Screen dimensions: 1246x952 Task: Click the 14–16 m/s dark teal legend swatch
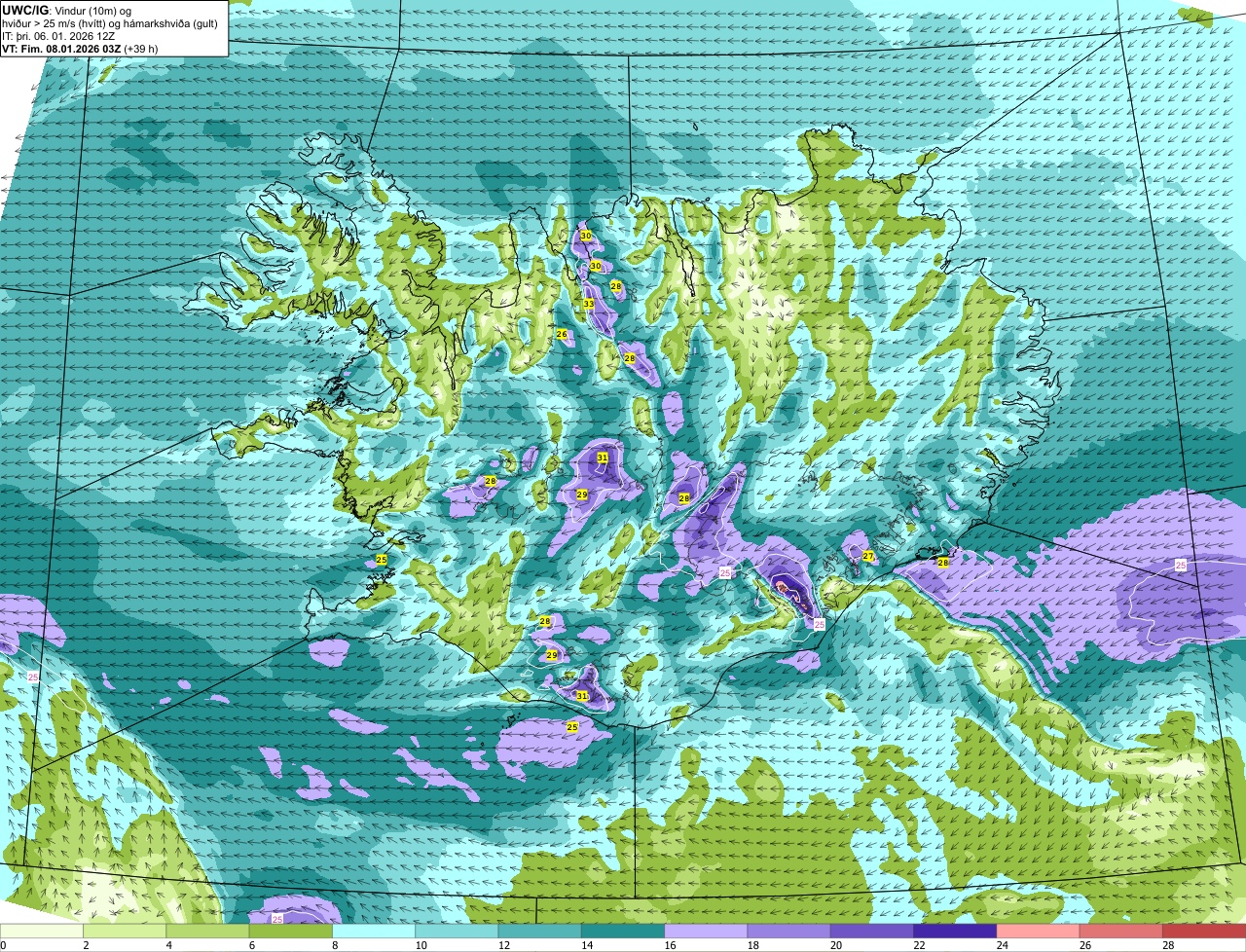(623, 932)
